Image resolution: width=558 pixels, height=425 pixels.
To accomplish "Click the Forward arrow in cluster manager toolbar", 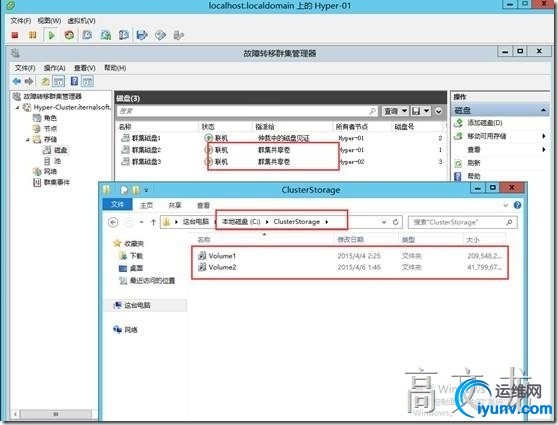I will (29, 81).
